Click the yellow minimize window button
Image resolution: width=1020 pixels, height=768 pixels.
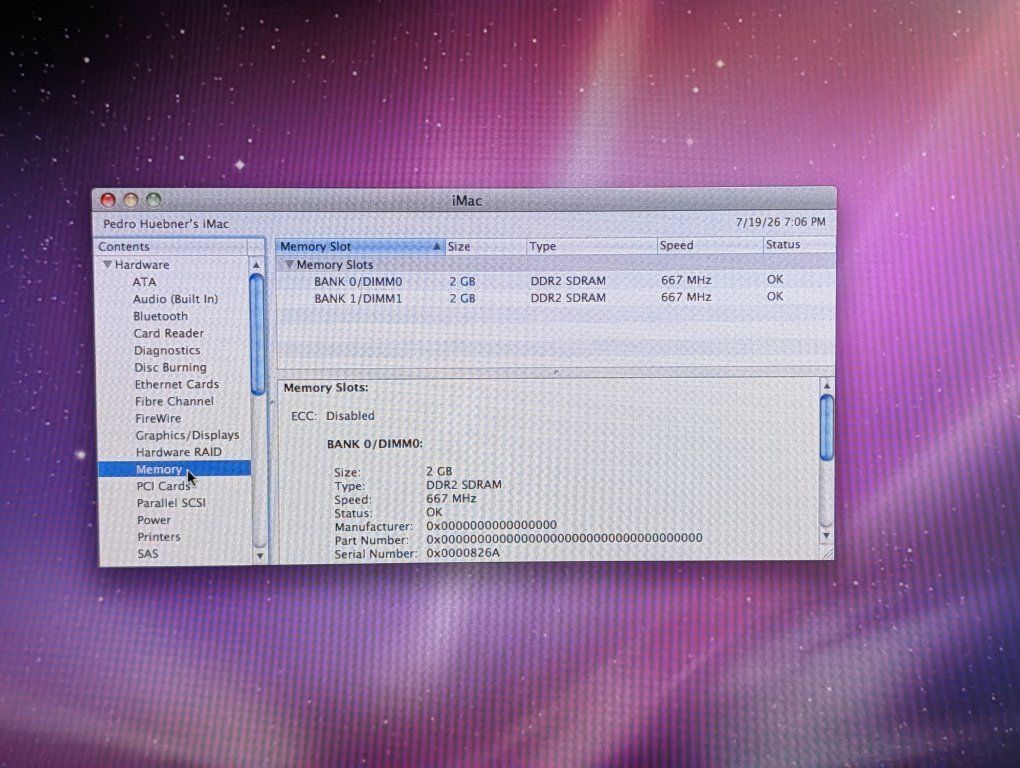131,200
